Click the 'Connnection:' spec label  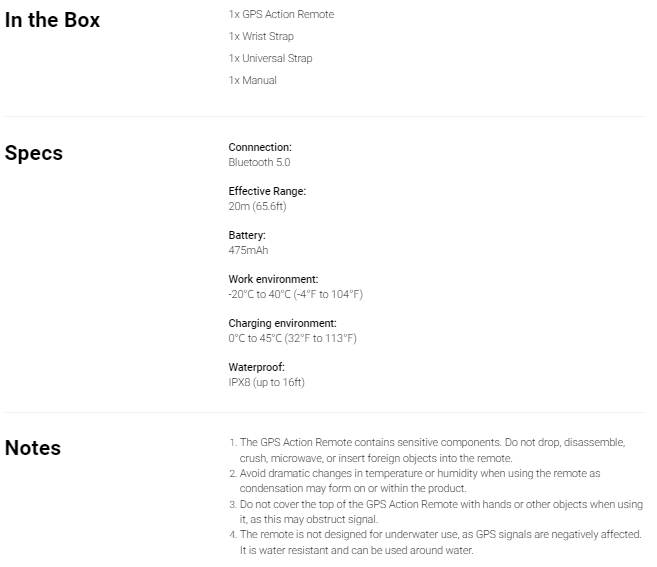260,147
